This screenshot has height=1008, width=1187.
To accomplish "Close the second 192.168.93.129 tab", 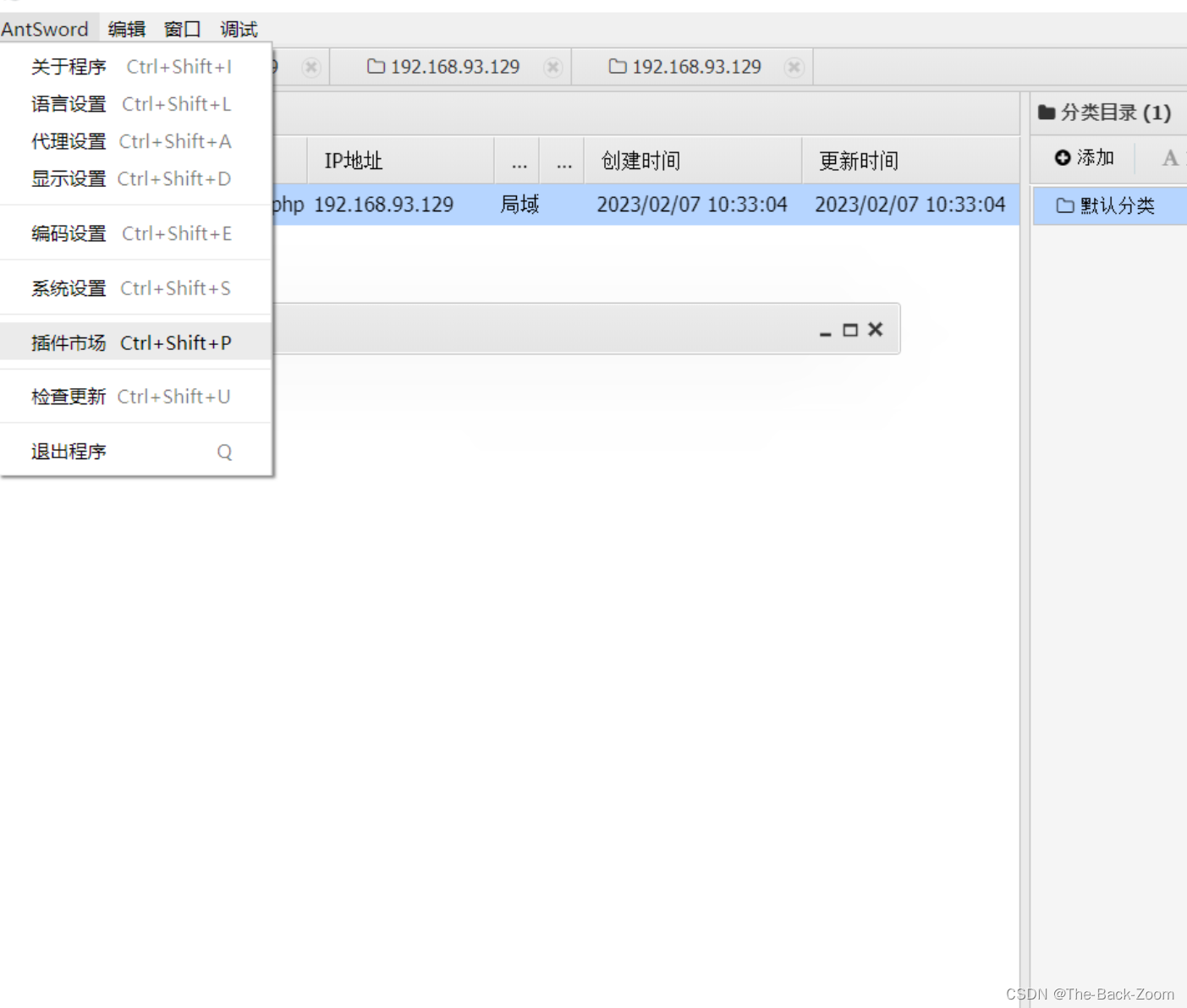I will click(553, 67).
